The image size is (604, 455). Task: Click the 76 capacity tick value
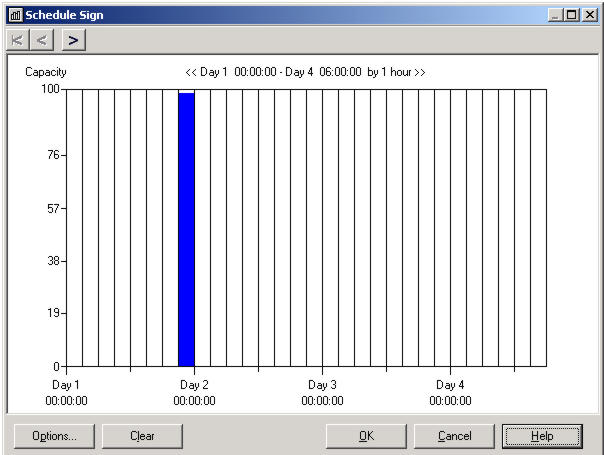pyautogui.click(x=54, y=155)
